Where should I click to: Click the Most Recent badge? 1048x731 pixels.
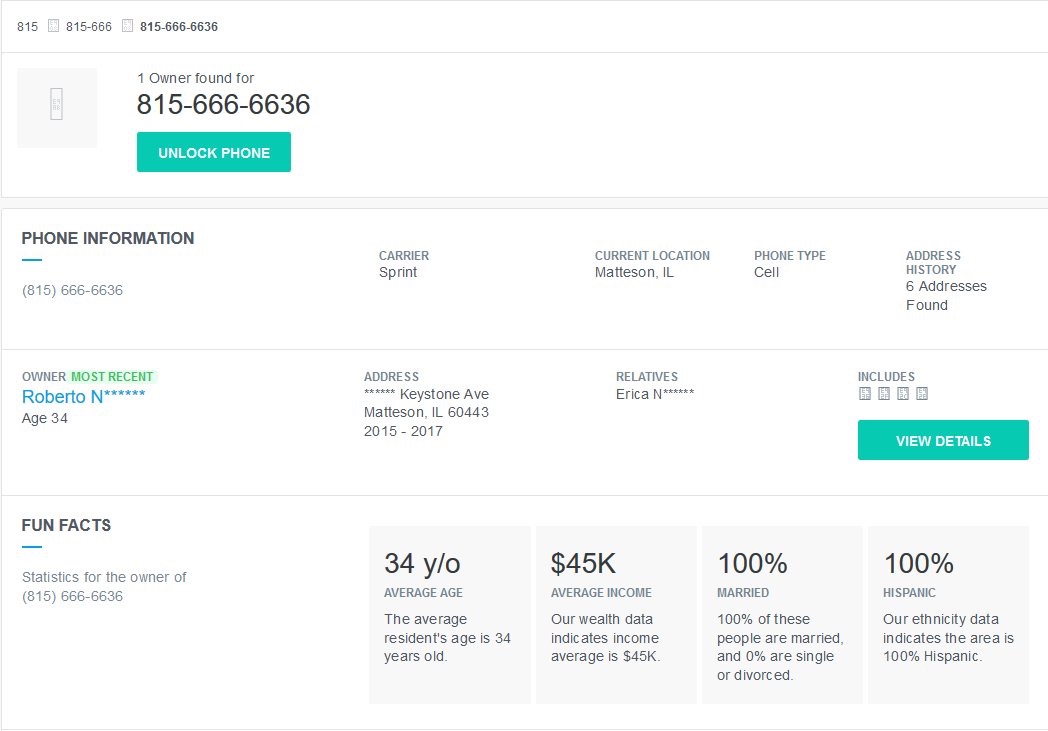[112, 376]
